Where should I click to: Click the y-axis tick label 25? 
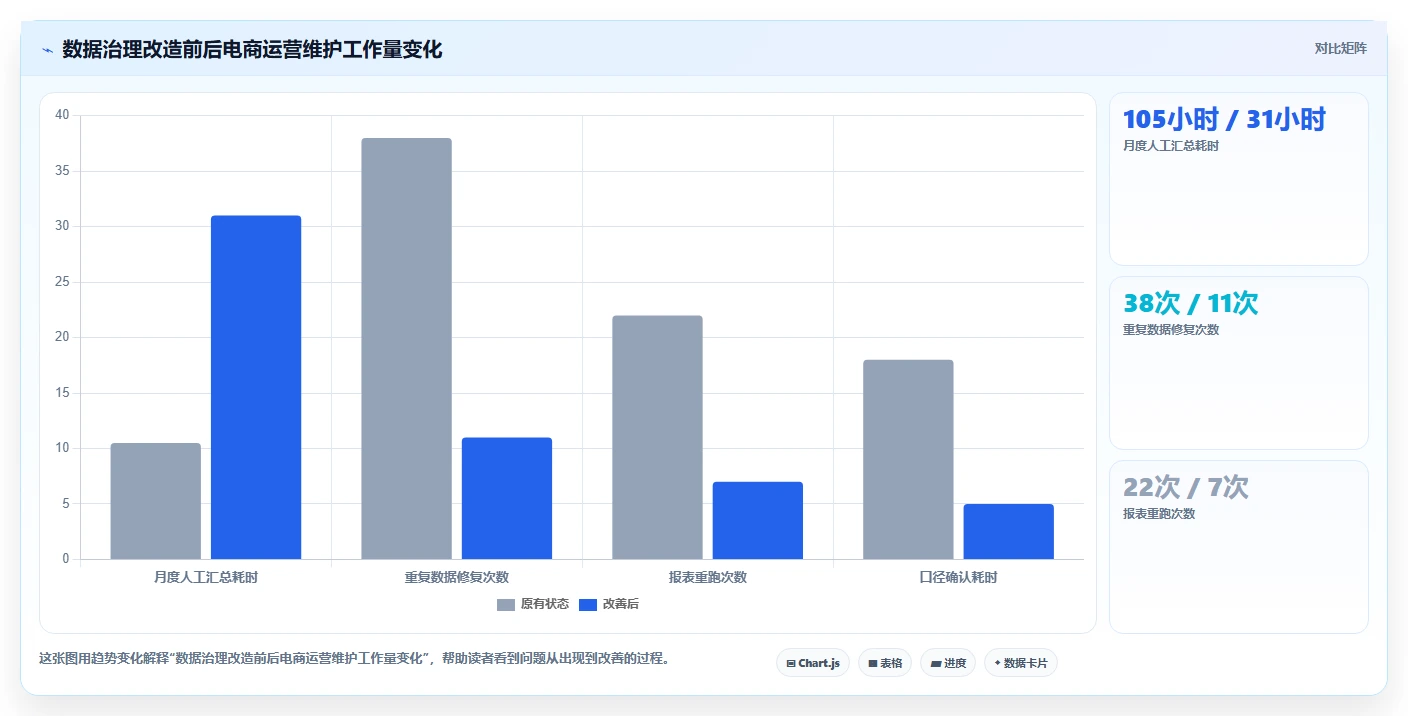pos(63,282)
